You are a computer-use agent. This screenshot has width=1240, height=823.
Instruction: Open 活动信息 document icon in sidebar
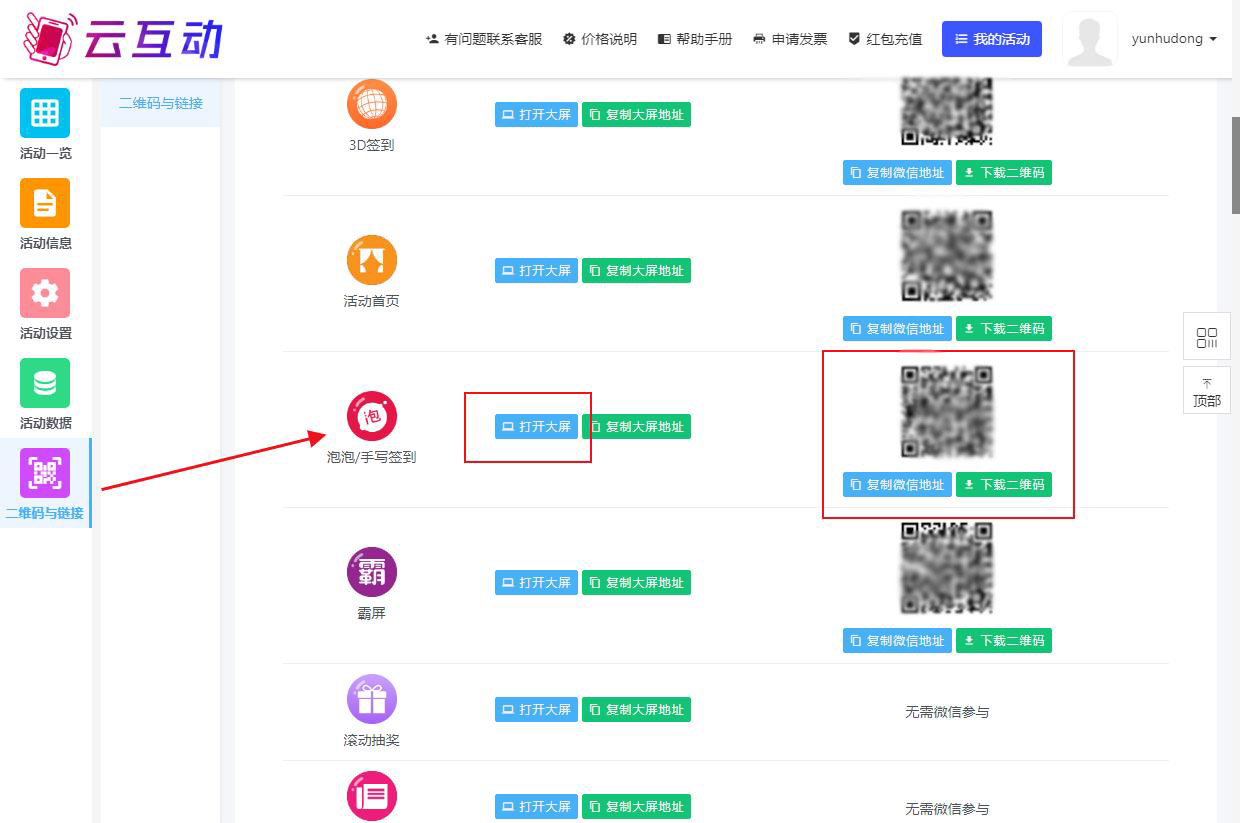pos(45,203)
